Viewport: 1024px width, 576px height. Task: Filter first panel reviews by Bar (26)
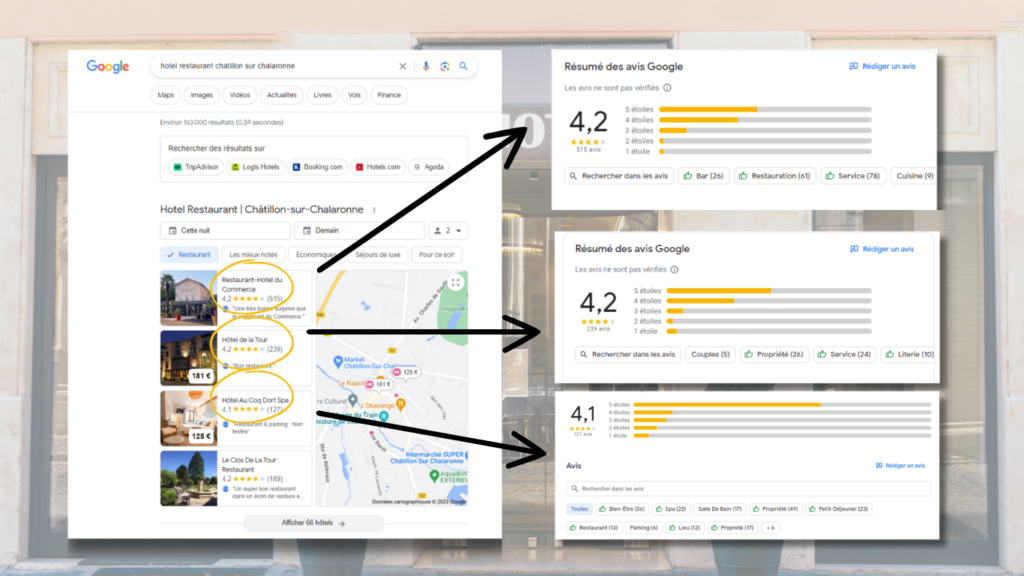coord(703,176)
